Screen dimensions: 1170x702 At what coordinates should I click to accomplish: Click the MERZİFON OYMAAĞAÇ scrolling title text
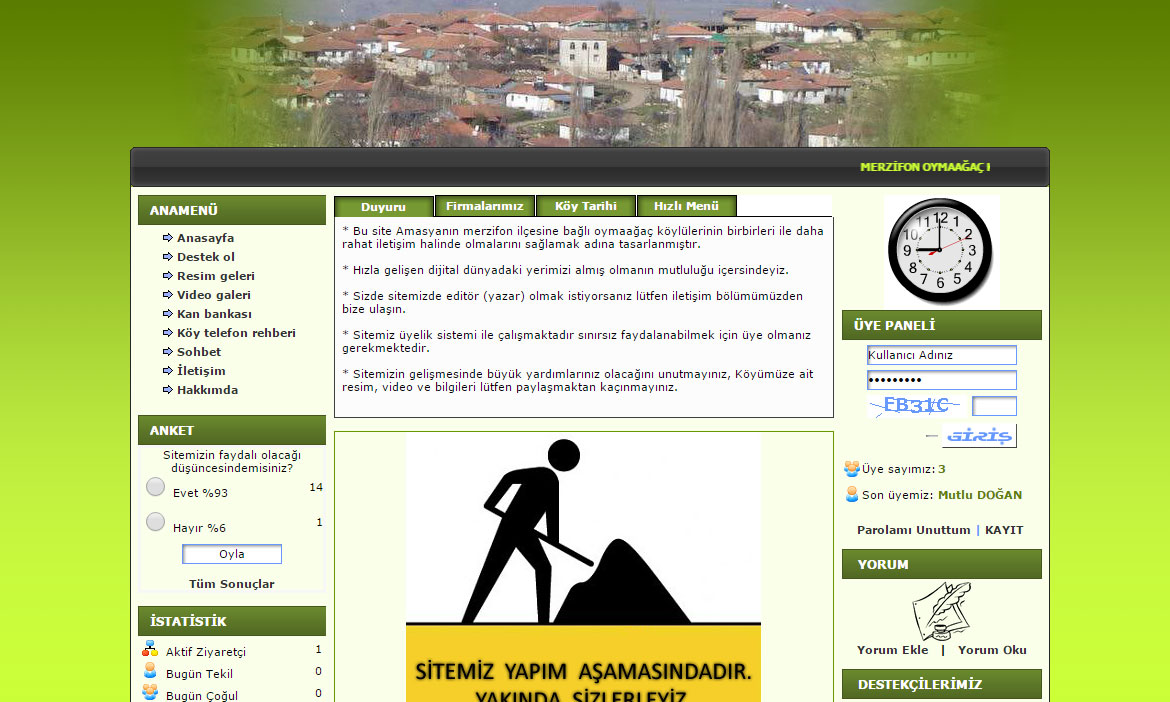click(925, 167)
